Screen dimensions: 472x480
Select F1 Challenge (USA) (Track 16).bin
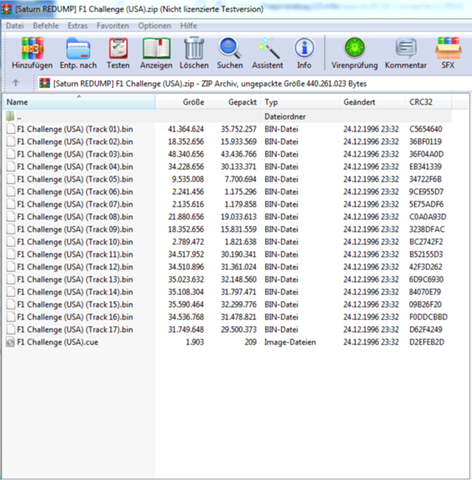pos(75,317)
